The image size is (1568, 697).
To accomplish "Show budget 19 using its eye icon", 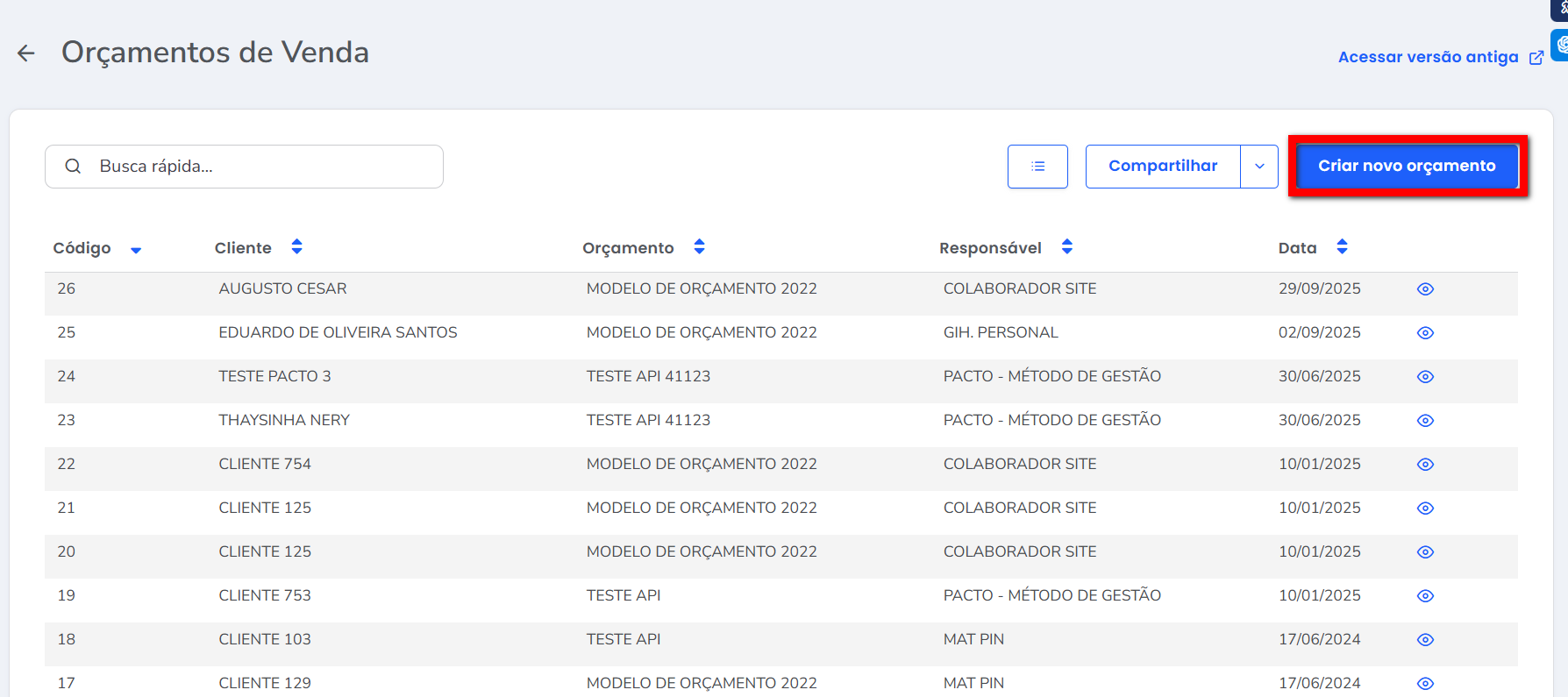I will (1425, 596).
